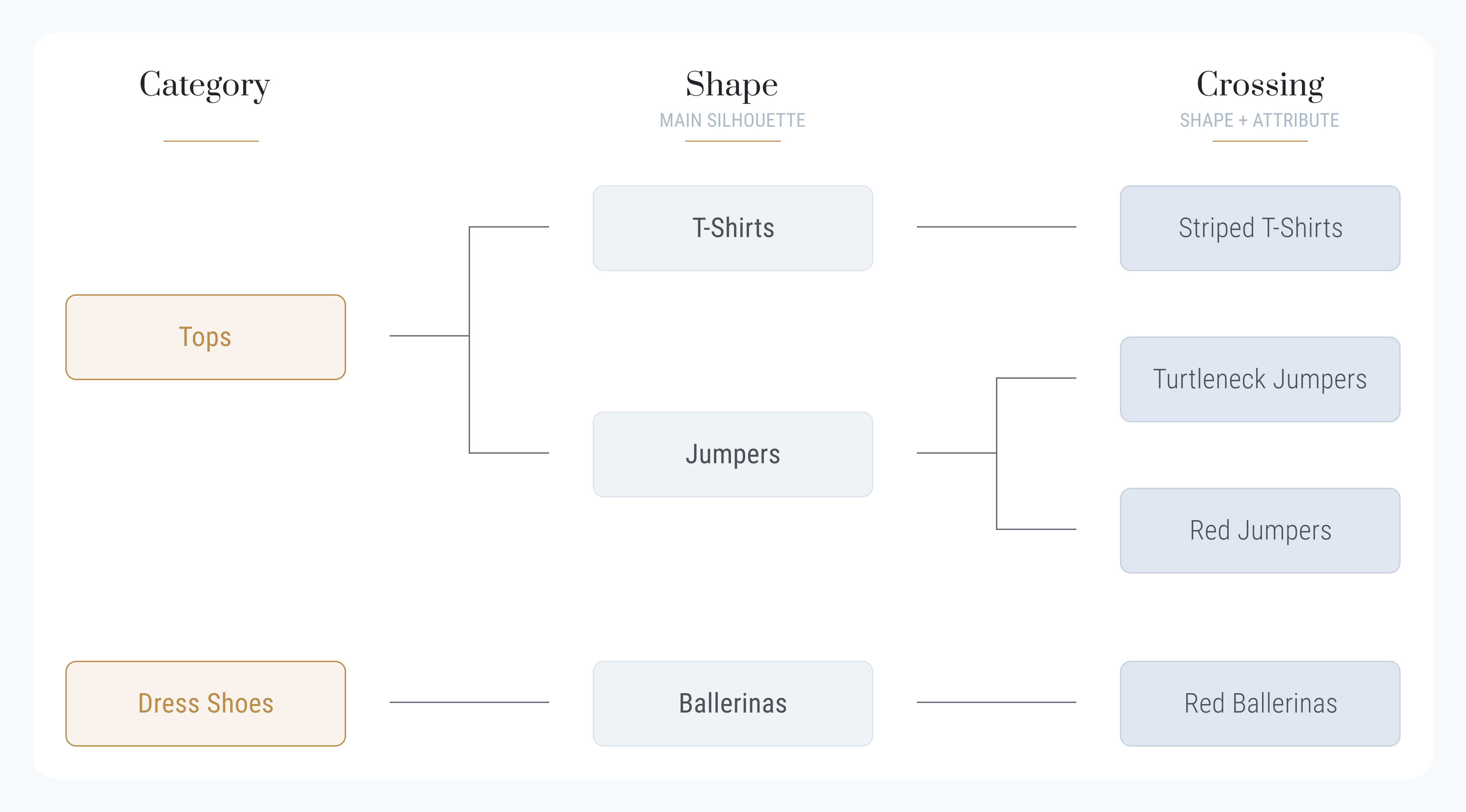1466x812 pixels.
Task: Click the branch connector from Tops
Action: (x=469, y=339)
